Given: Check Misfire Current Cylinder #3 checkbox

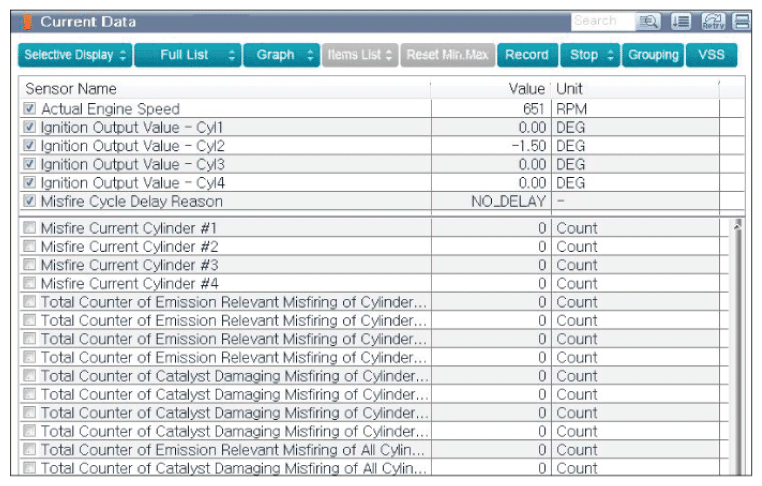Looking at the screenshot, I should [30, 264].
